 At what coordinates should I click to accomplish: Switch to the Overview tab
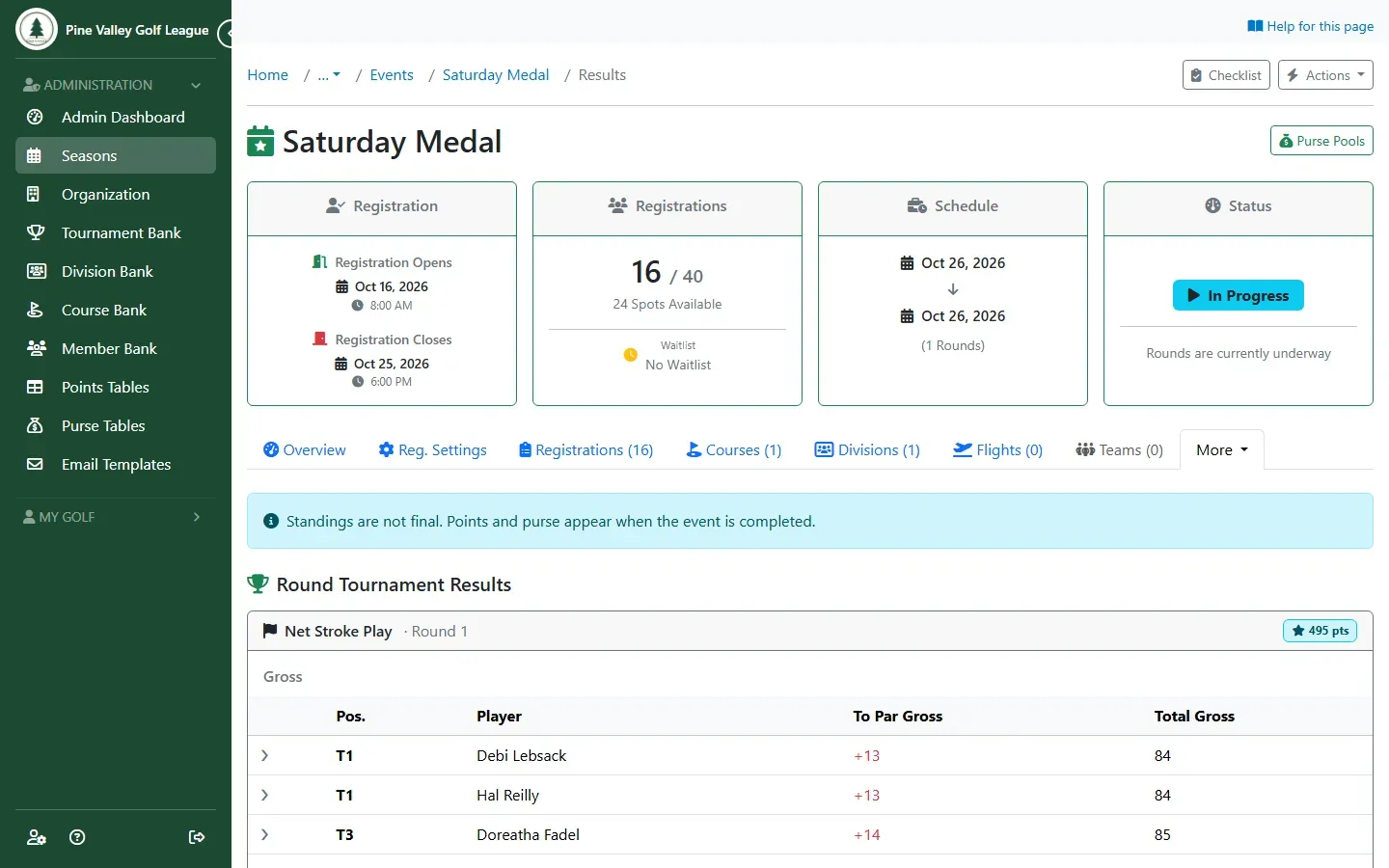click(x=304, y=449)
